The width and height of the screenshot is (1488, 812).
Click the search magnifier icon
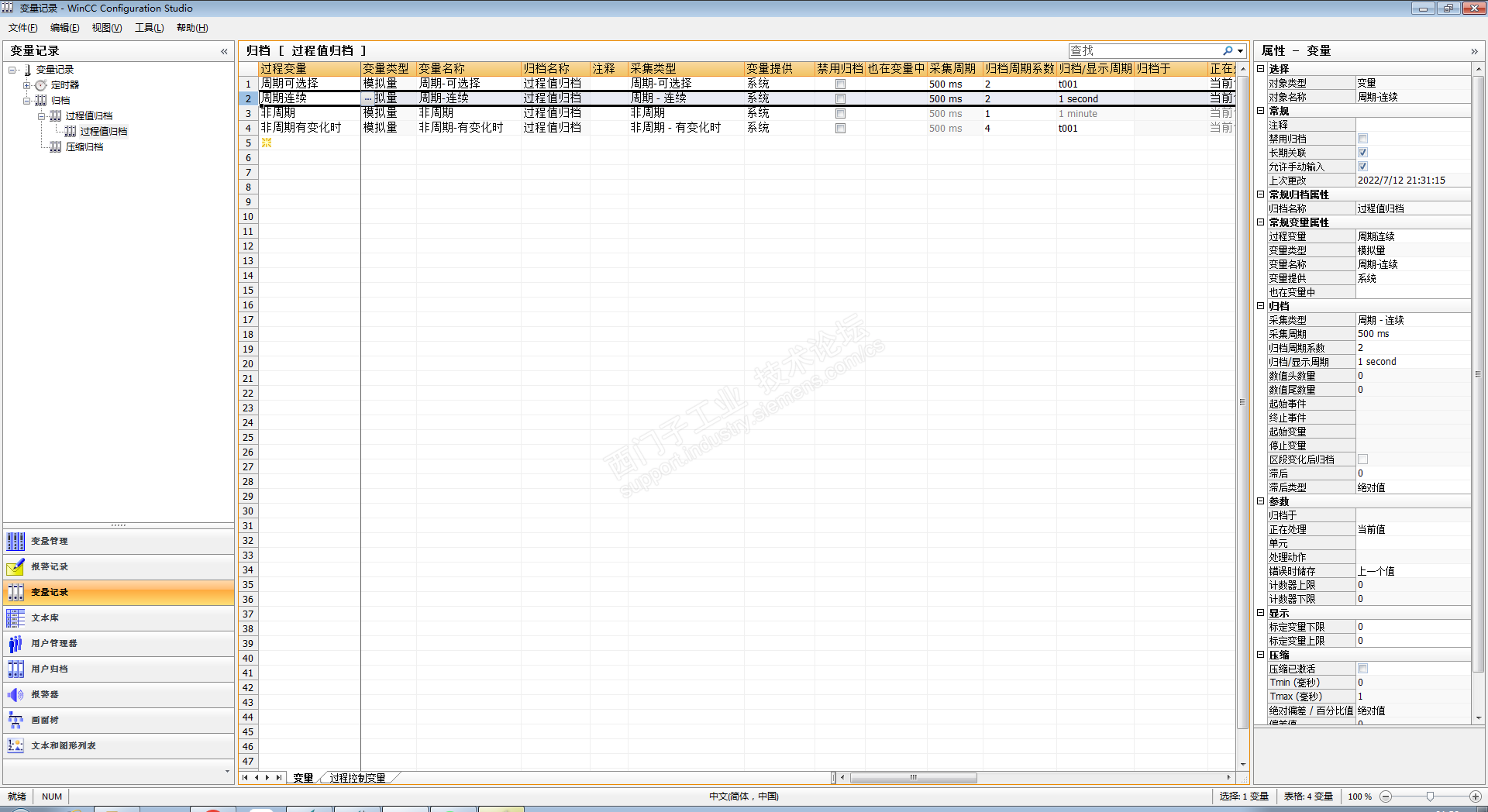(x=1228, y=51)
